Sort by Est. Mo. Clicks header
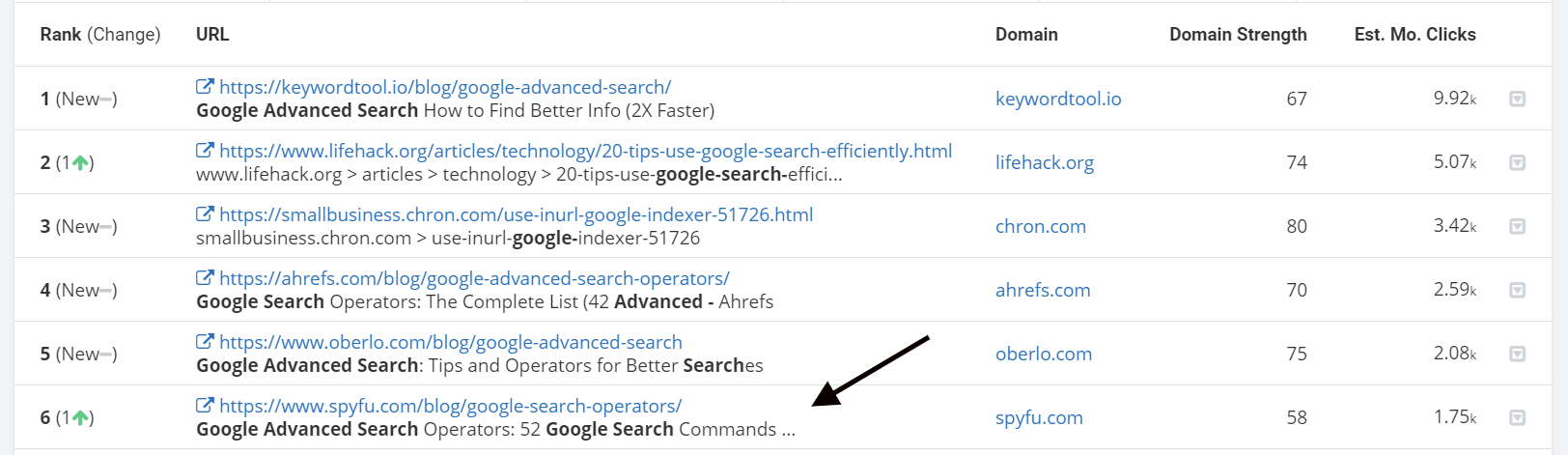Screen dimensions: 1568x455 point(1414,35)
